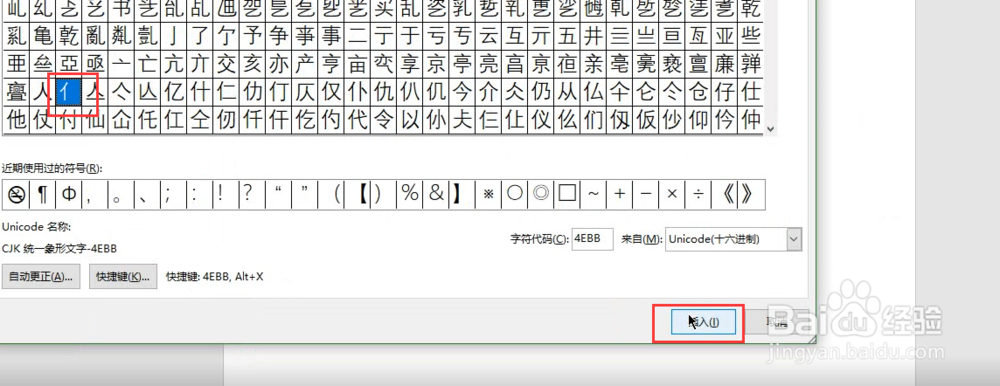Select the right book title mark 》
Image resolution: width=1000 pixels, height=386 pixels.
pyautogui.click(x=750, y=195)
